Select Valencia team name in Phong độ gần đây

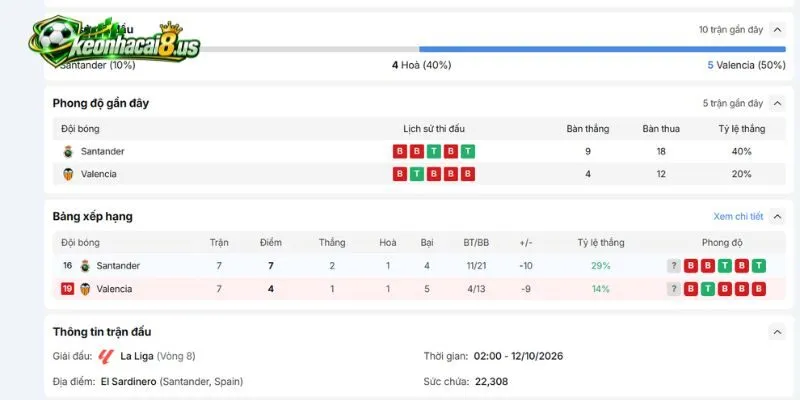coord(98,174)
